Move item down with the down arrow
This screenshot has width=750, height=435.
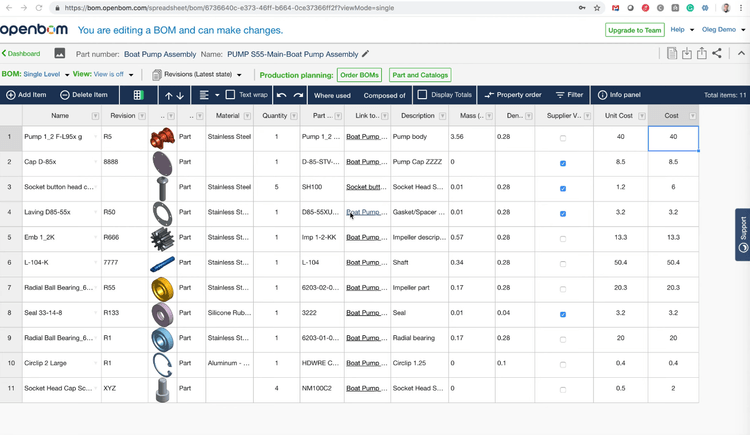click(x=180, y=95)
